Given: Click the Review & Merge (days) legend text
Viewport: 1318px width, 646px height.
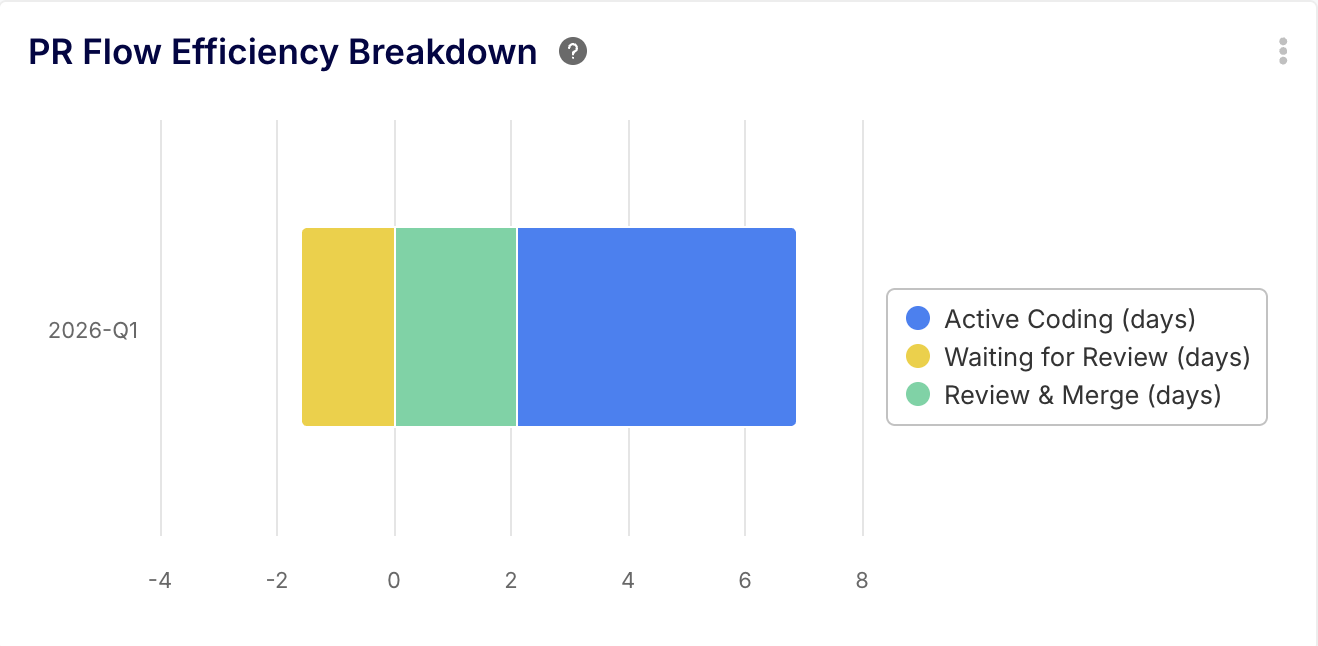Looking at the screenshot, I should 1082,395.
